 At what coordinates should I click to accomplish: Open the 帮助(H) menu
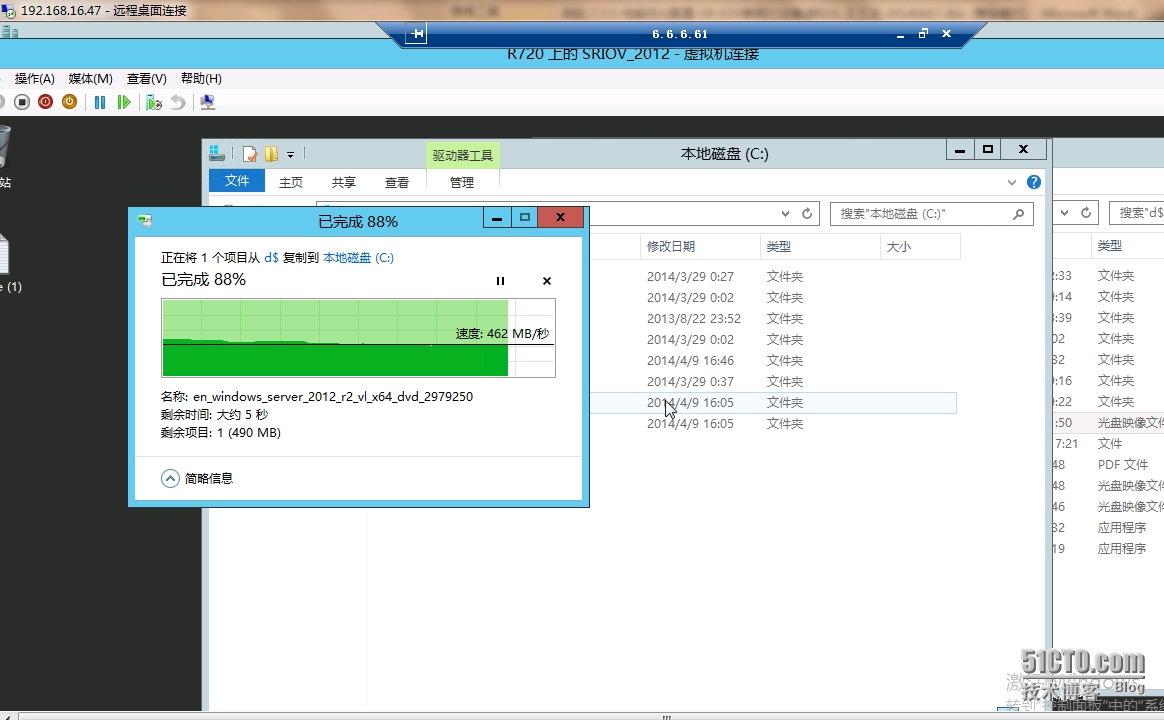pos(201,79)
